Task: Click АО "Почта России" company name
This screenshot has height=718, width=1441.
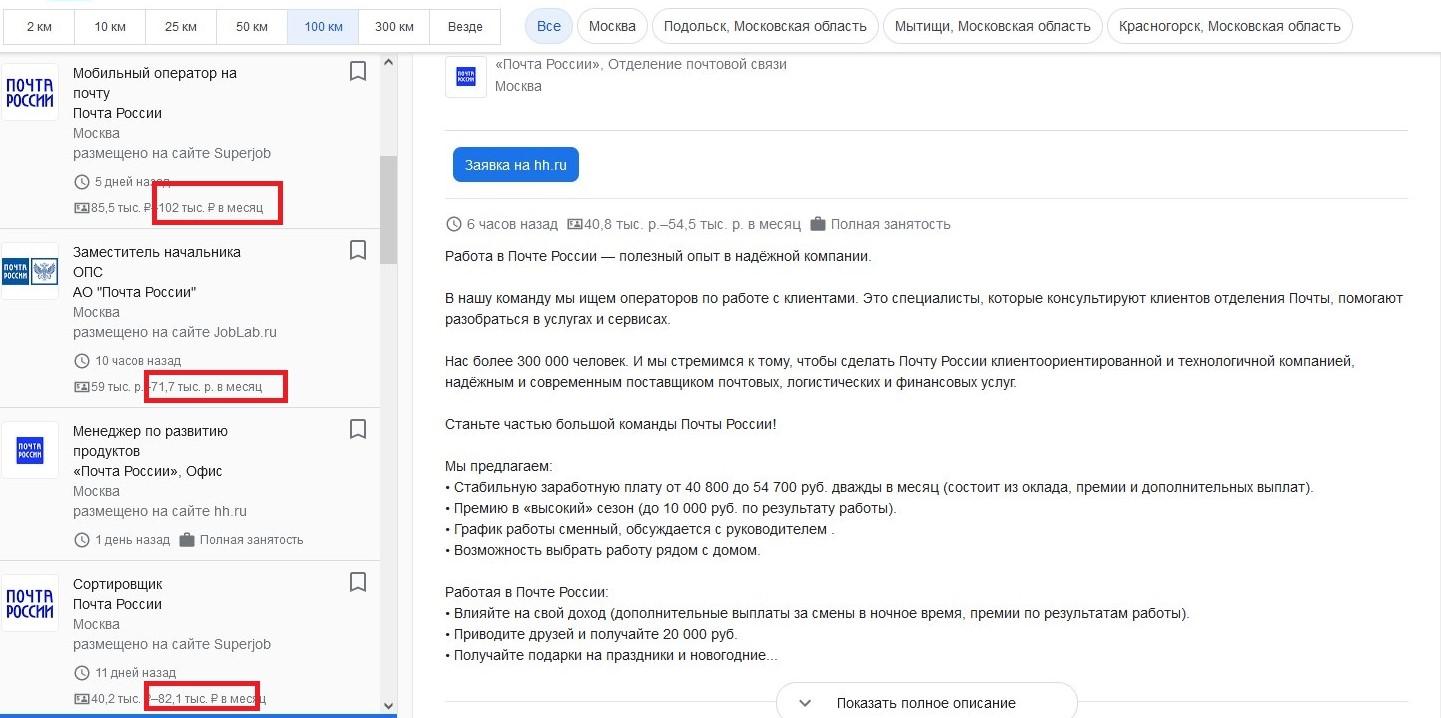Action: 135,292
